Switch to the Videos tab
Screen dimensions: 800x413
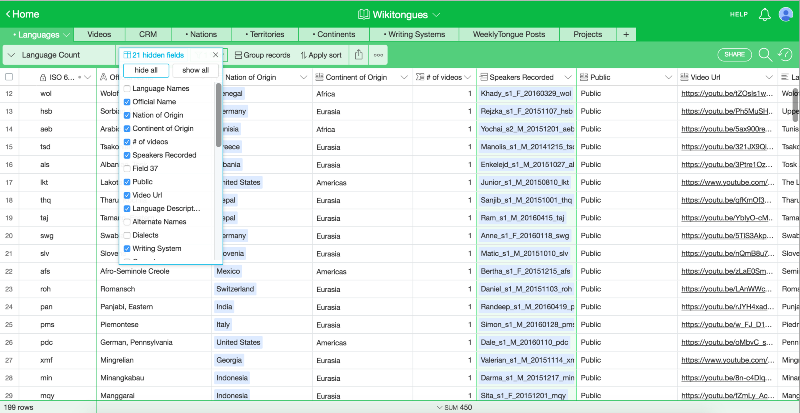99,35
